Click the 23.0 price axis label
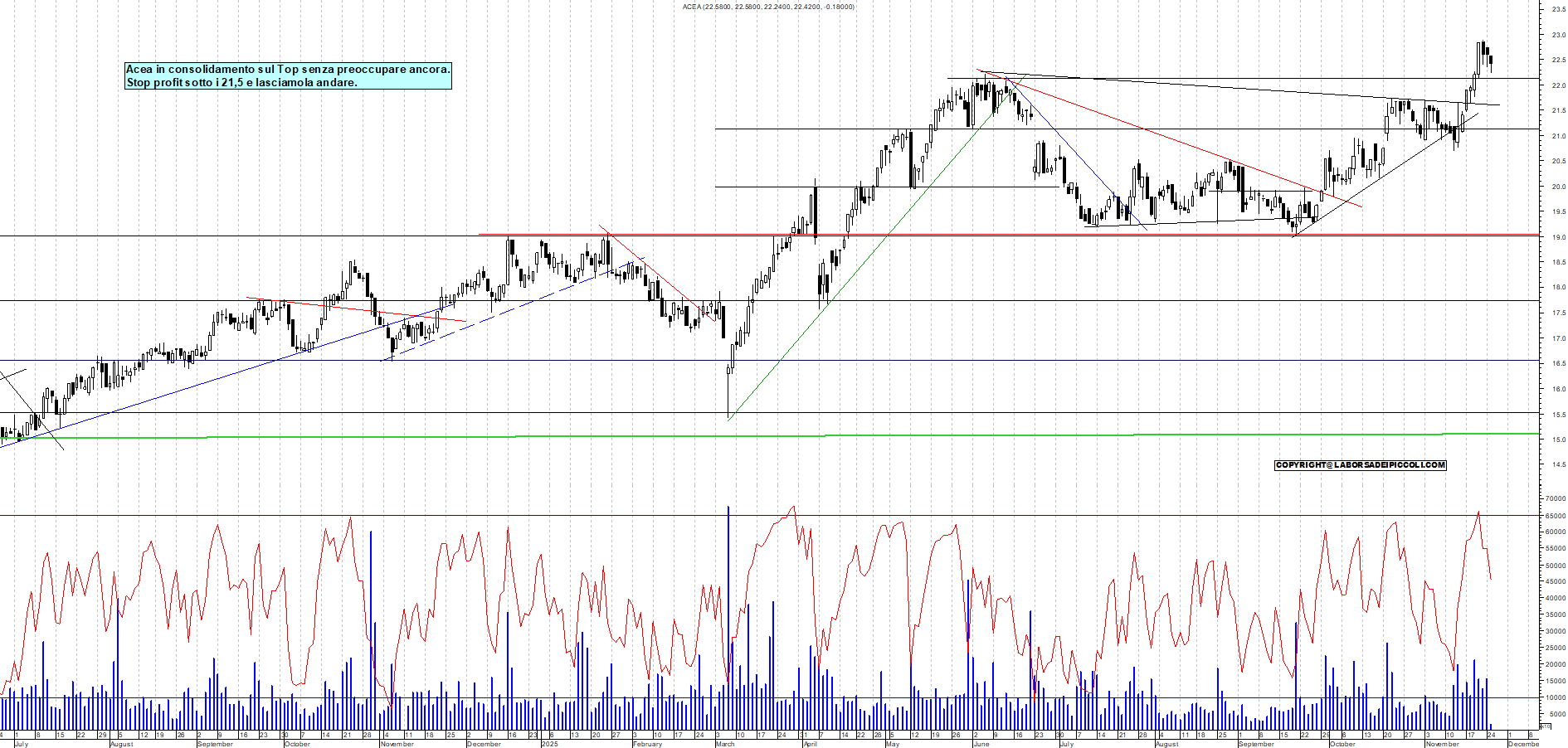The image size is (1568, 748). tap(1557, 36)
